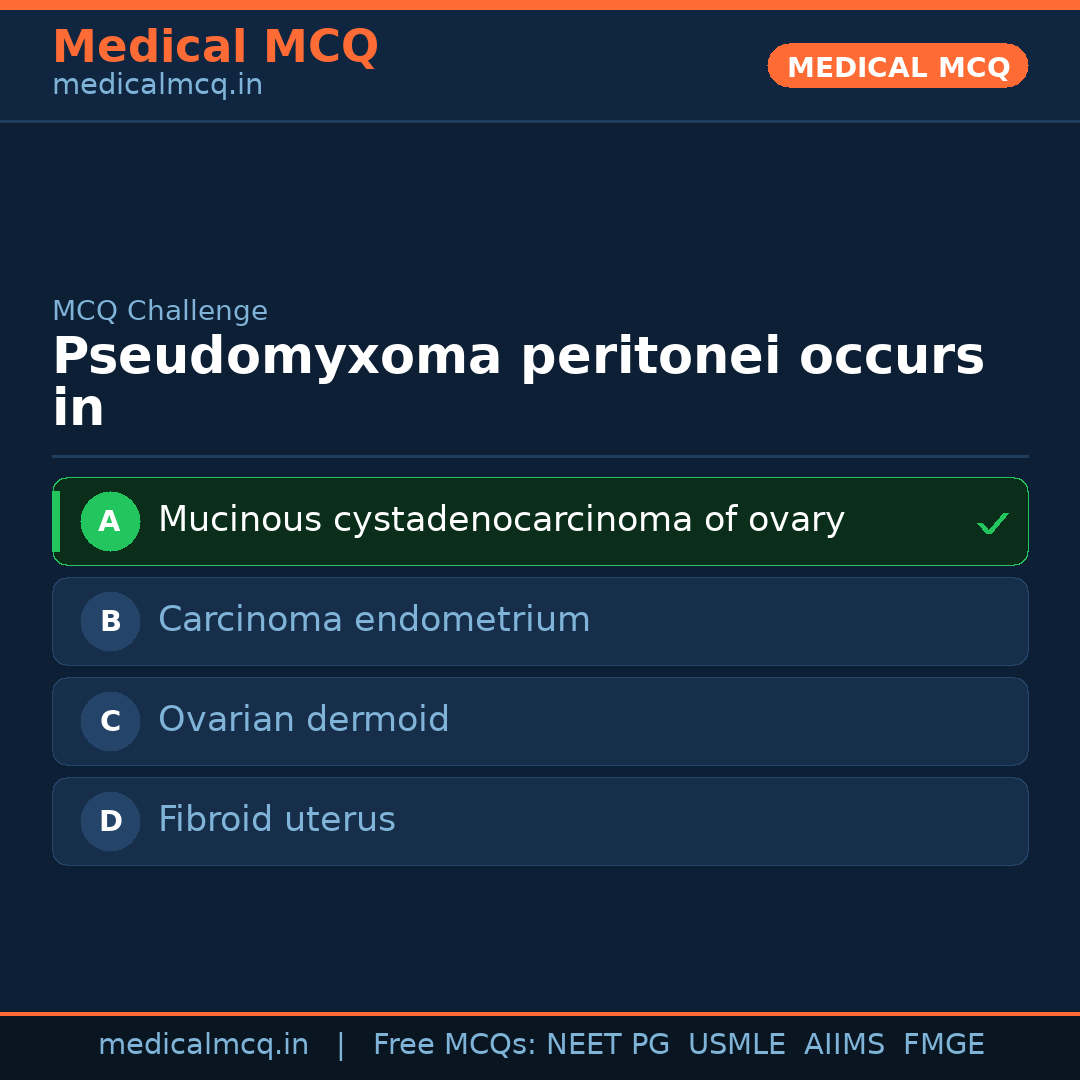Click the circular D letter badge
Screen dimensions: 1080x1080
(x=110, y=821)
